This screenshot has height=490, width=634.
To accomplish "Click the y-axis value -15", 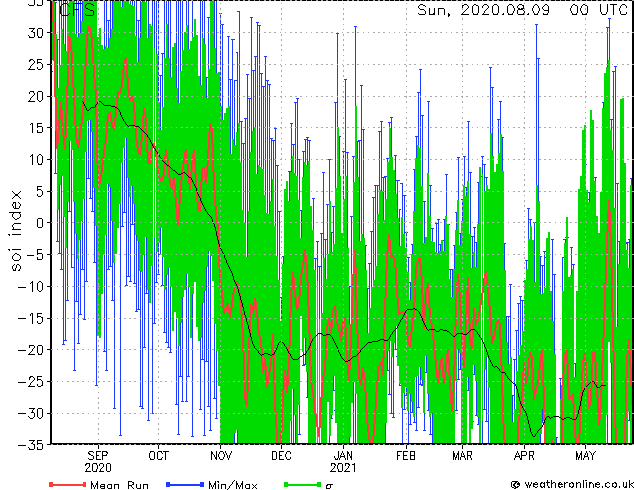I will (x=31, y=318).
